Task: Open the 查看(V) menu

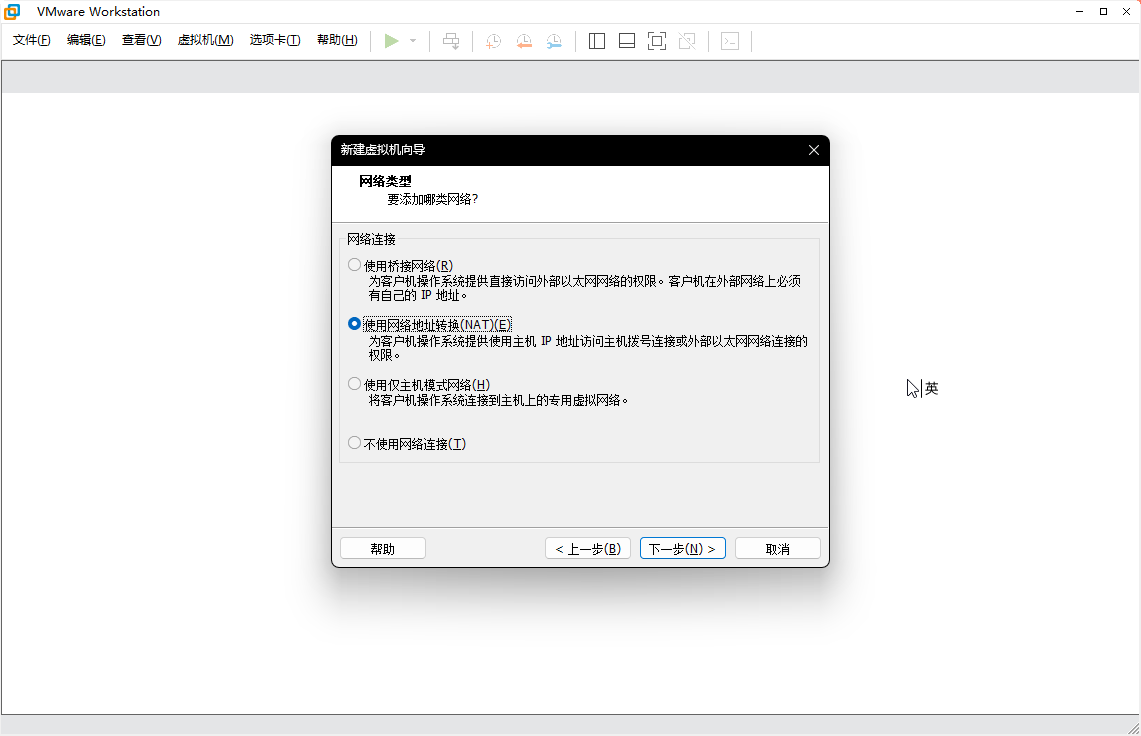Action: [141, 40]
